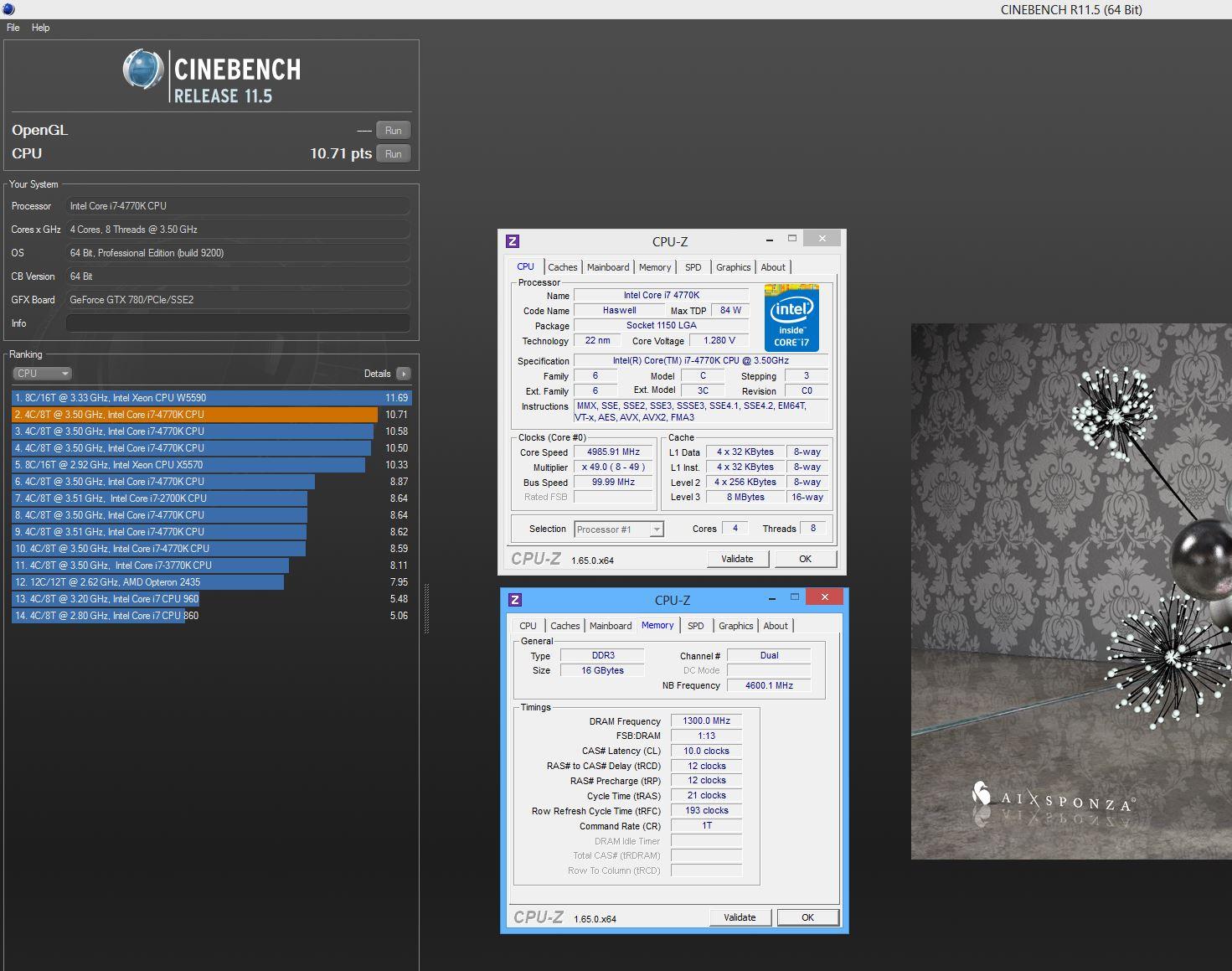Run the OpenGL benchmark
Viewport: 1232px width, 971px height.
pyautogui.click(x=394, y=131)
